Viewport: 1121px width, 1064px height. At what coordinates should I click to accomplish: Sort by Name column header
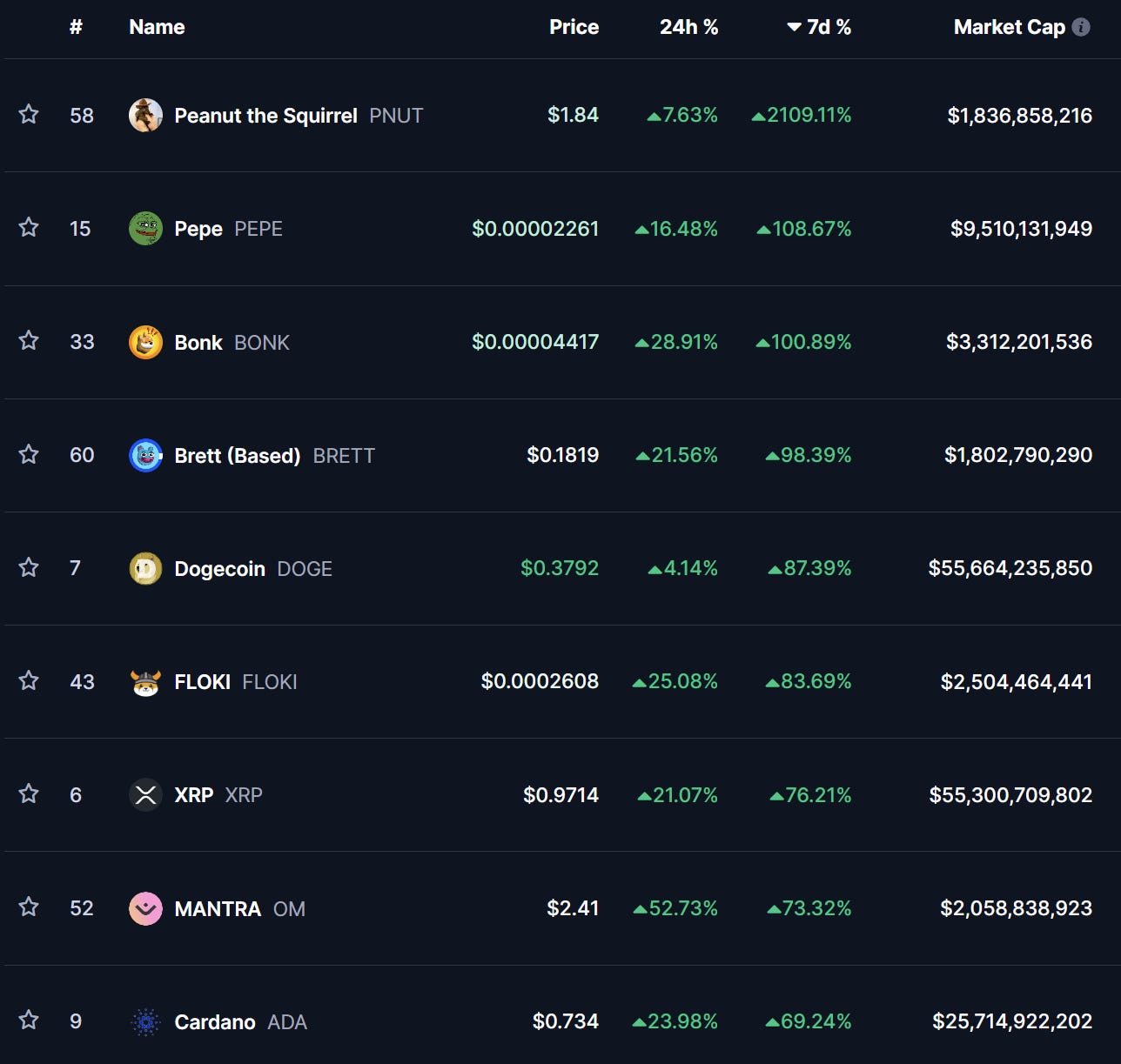(157, 27)
